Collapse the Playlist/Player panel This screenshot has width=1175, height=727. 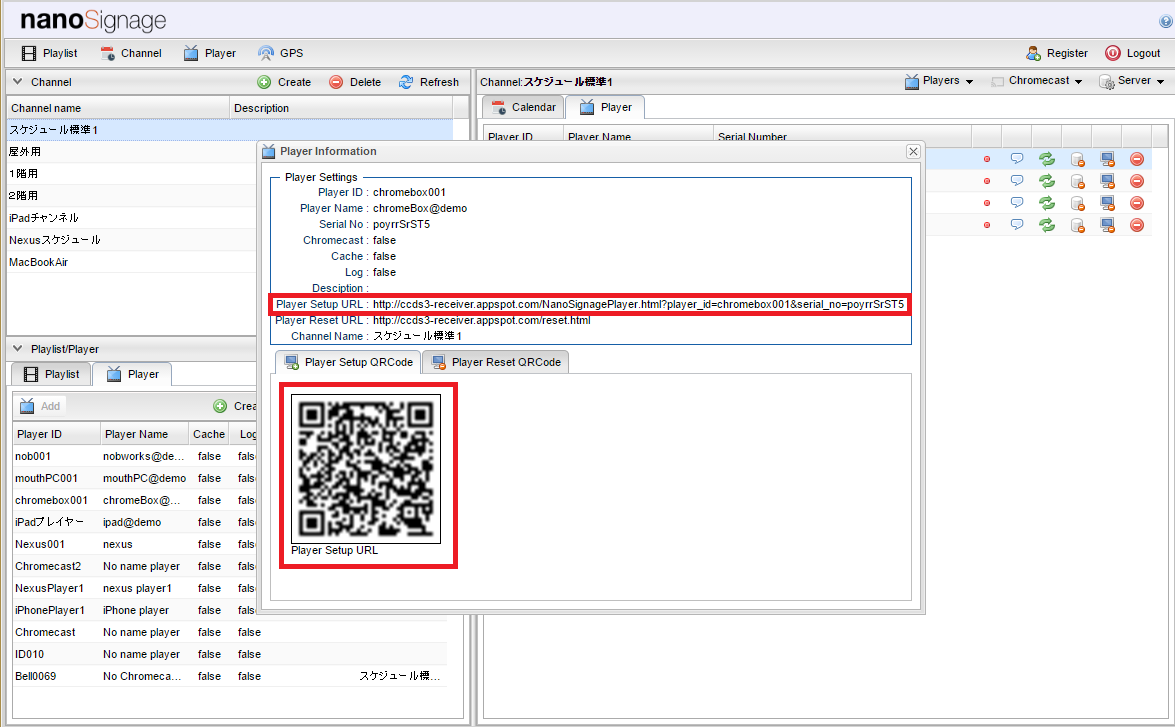pos(17,349)
